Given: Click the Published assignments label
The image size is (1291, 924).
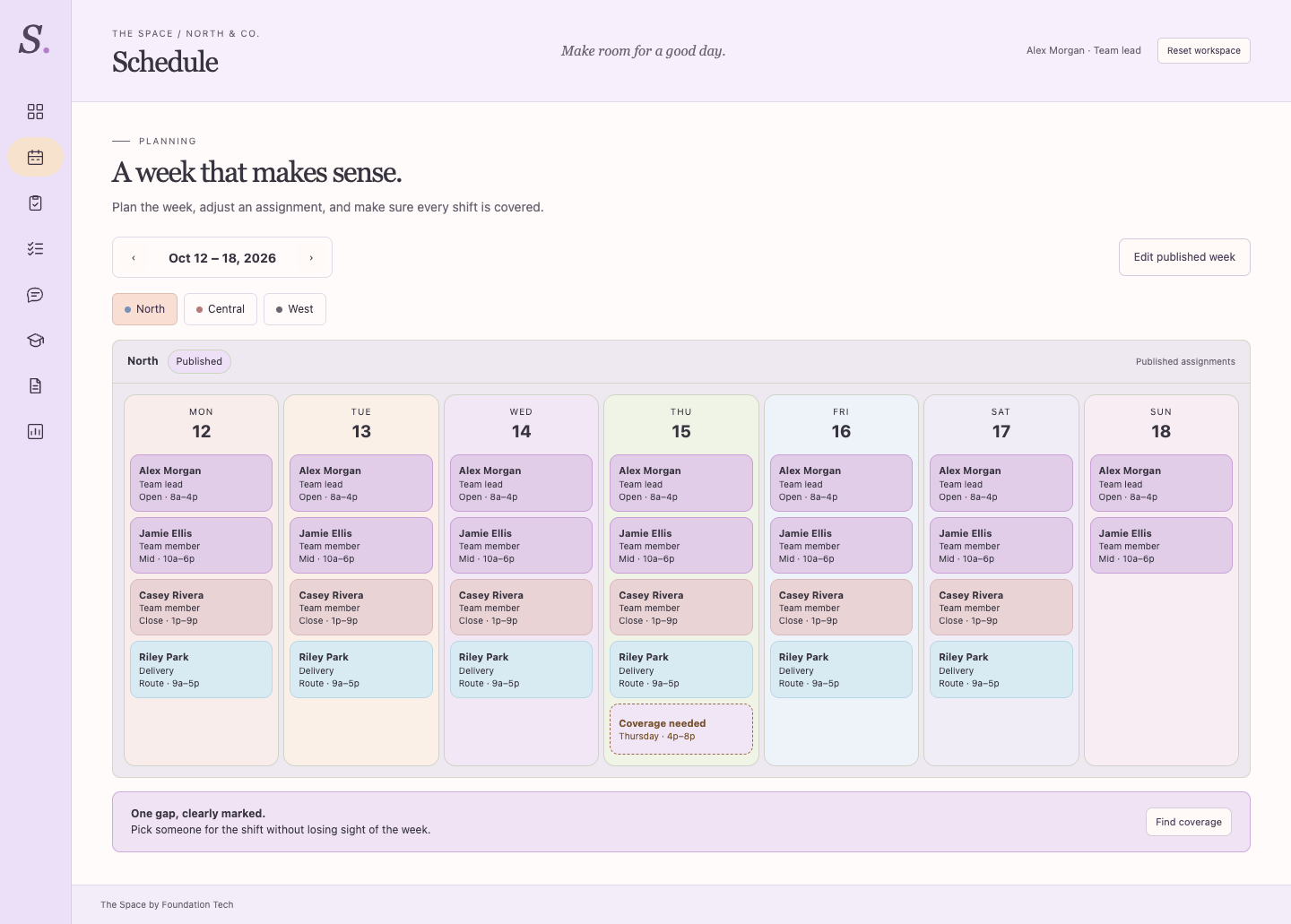Looking at the screenshot, I should point(1185,362).
